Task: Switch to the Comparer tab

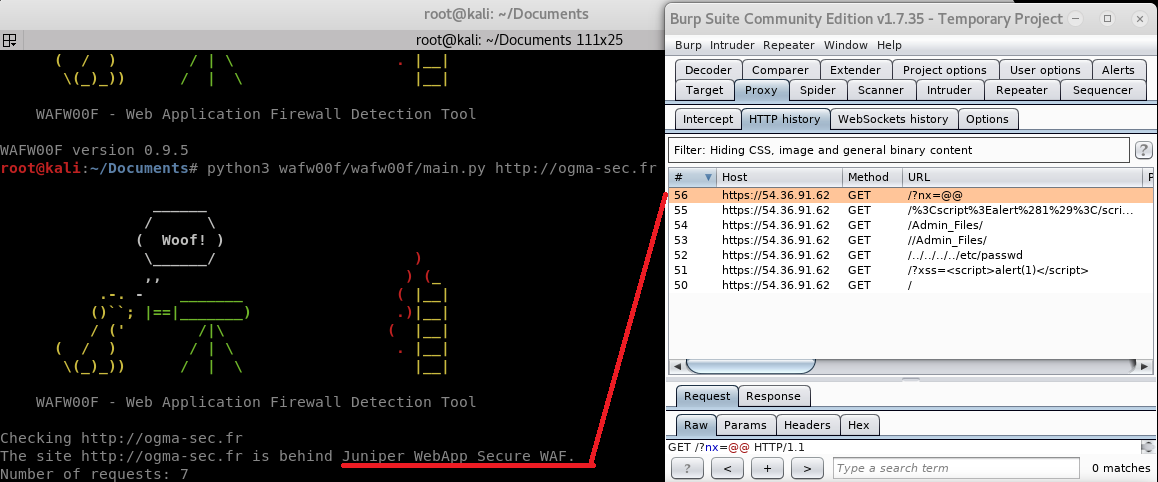Action: [x=781, y=70]
